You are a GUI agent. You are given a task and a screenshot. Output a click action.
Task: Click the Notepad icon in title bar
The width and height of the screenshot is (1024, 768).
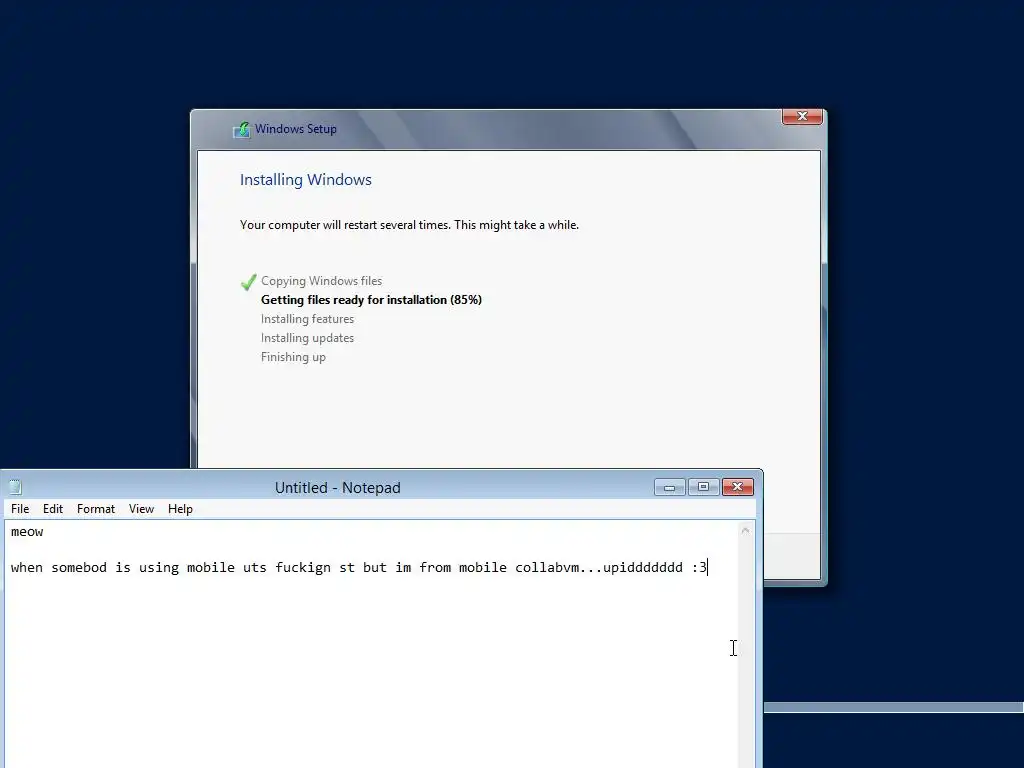click(16, 487)
